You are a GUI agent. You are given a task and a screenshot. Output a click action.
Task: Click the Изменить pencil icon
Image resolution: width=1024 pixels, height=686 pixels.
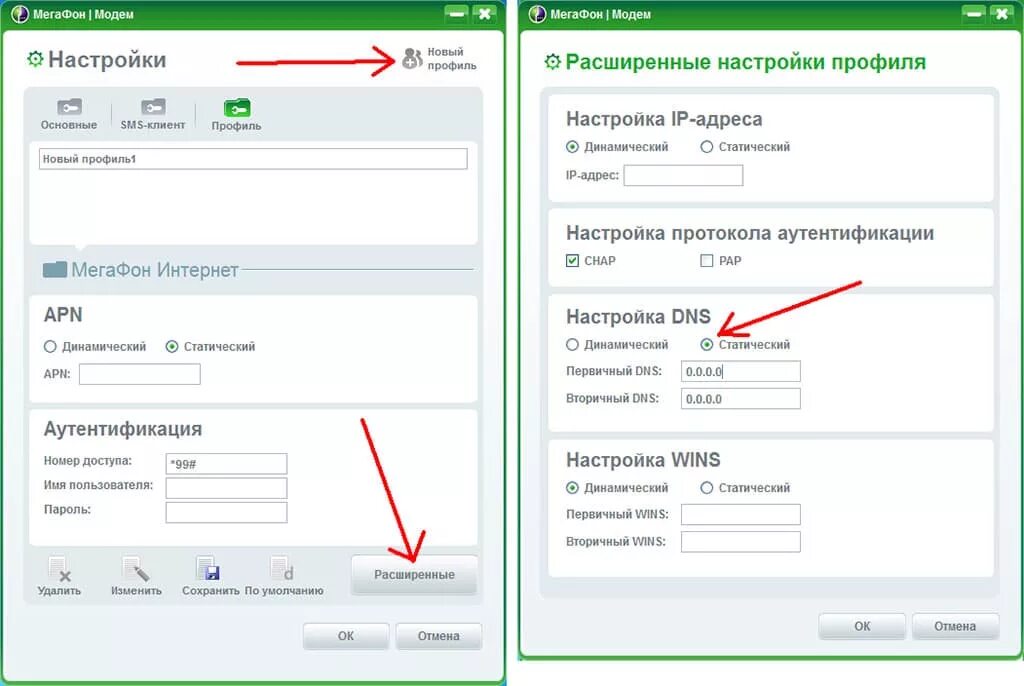(136, 569)
